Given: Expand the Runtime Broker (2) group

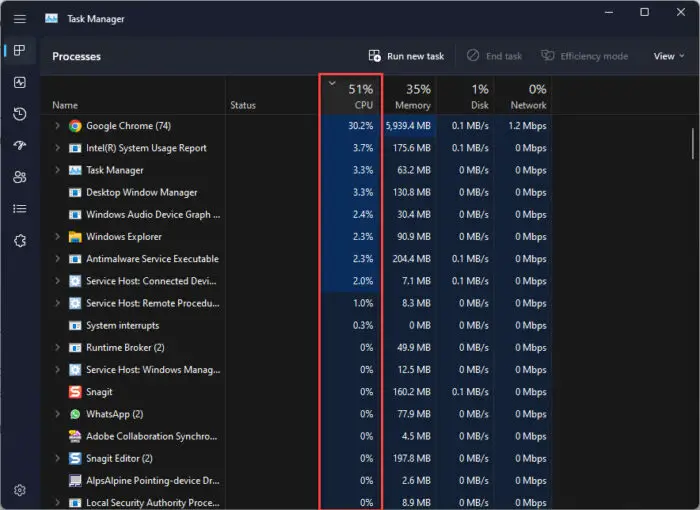Looking at the screenshot, I should click(57, 347).
